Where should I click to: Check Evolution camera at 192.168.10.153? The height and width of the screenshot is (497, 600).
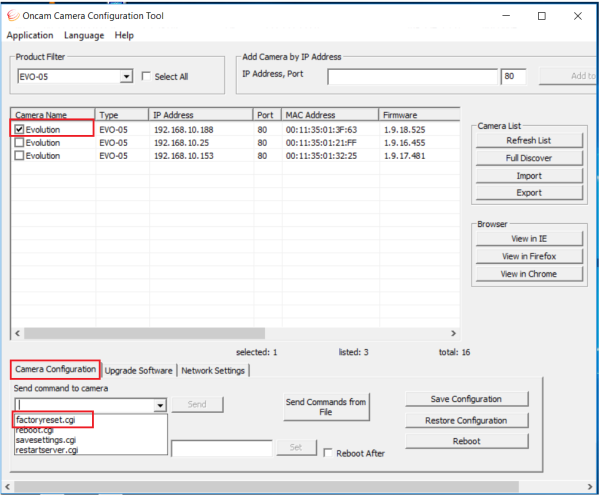19,156
